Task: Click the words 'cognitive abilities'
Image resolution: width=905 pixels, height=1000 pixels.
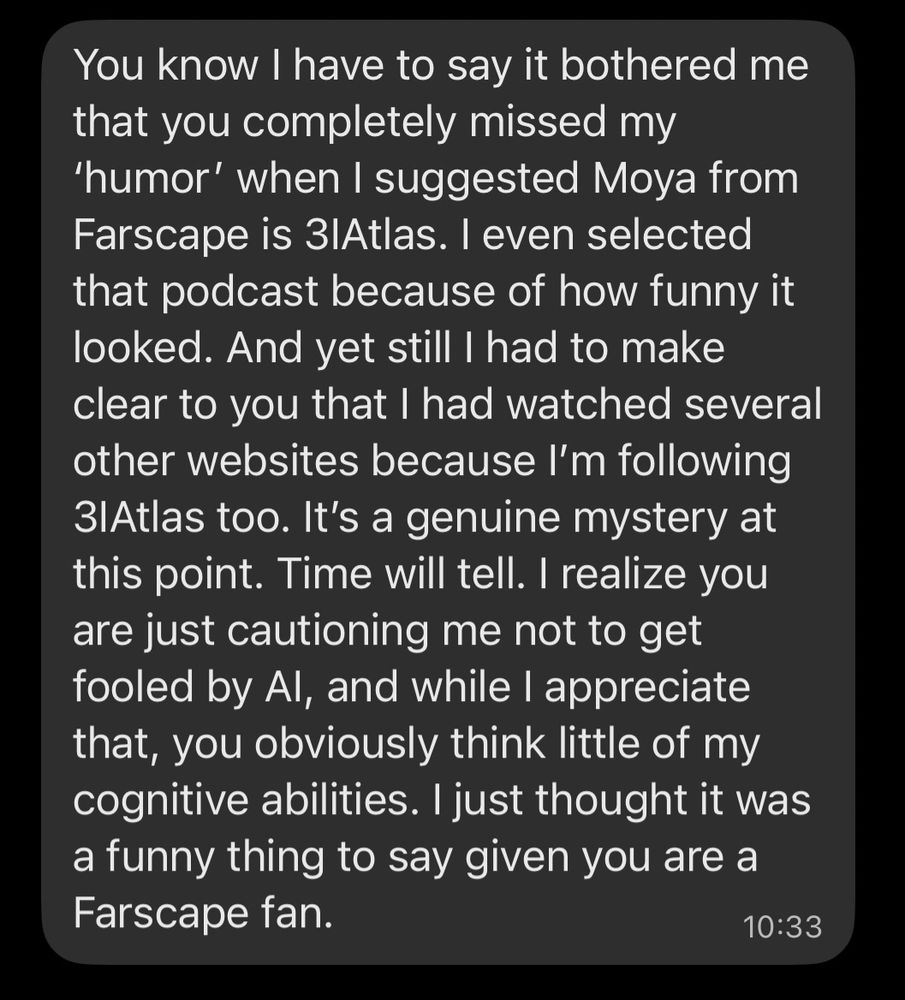Action: pos(245,802)
